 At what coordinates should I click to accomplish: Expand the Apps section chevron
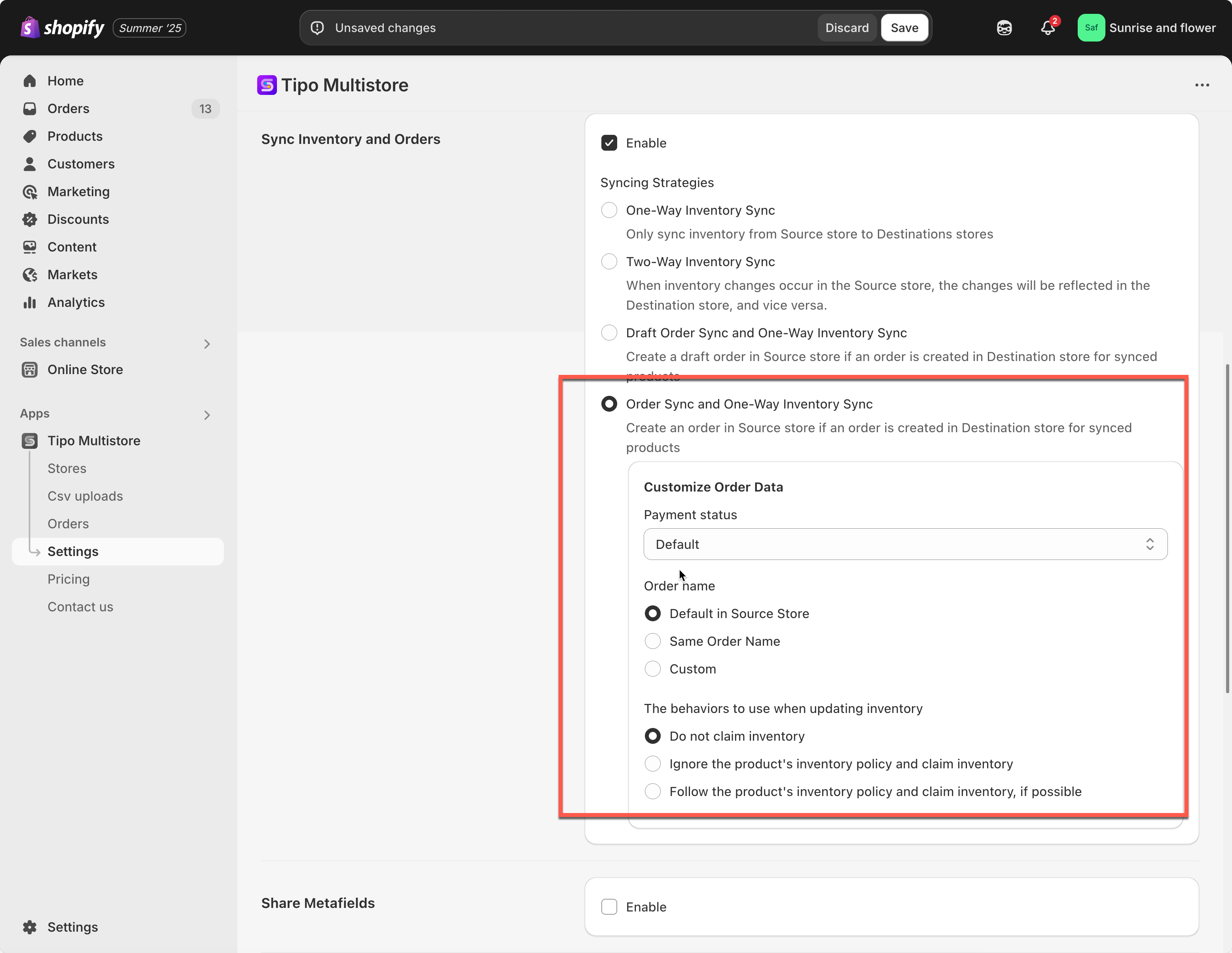coord(207,415)
